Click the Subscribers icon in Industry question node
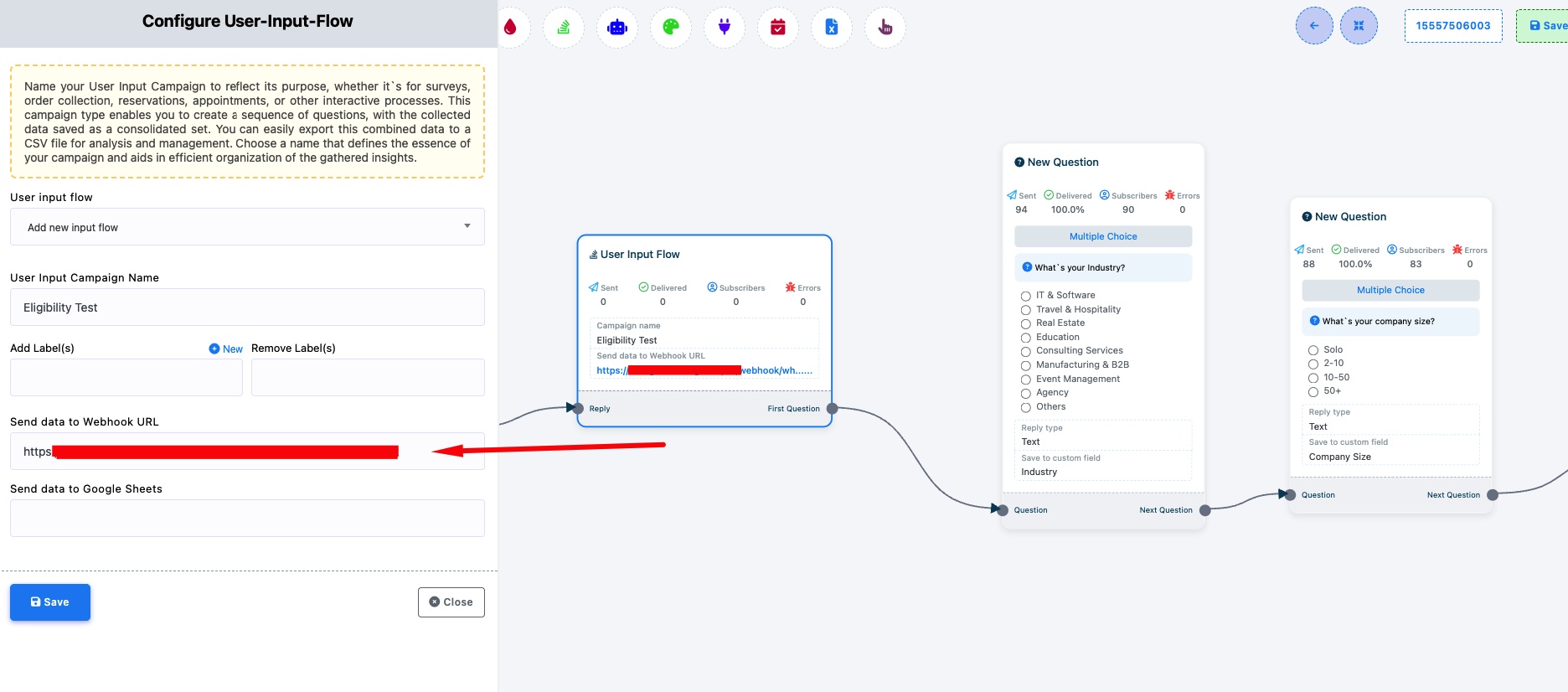Viewport: 1568px width, 692px height. (1104, 195)
